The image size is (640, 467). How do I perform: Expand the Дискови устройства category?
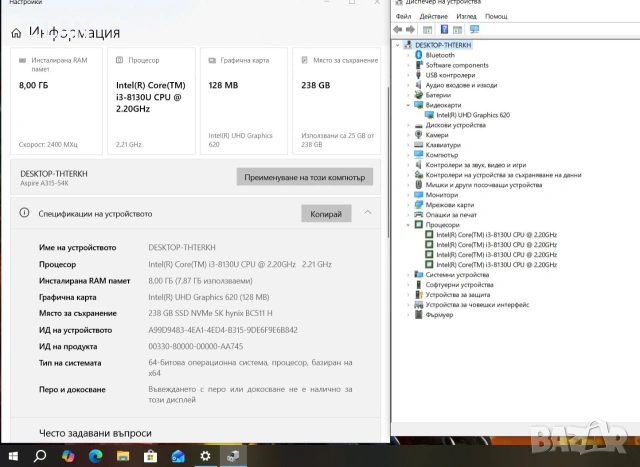[408, 125]
